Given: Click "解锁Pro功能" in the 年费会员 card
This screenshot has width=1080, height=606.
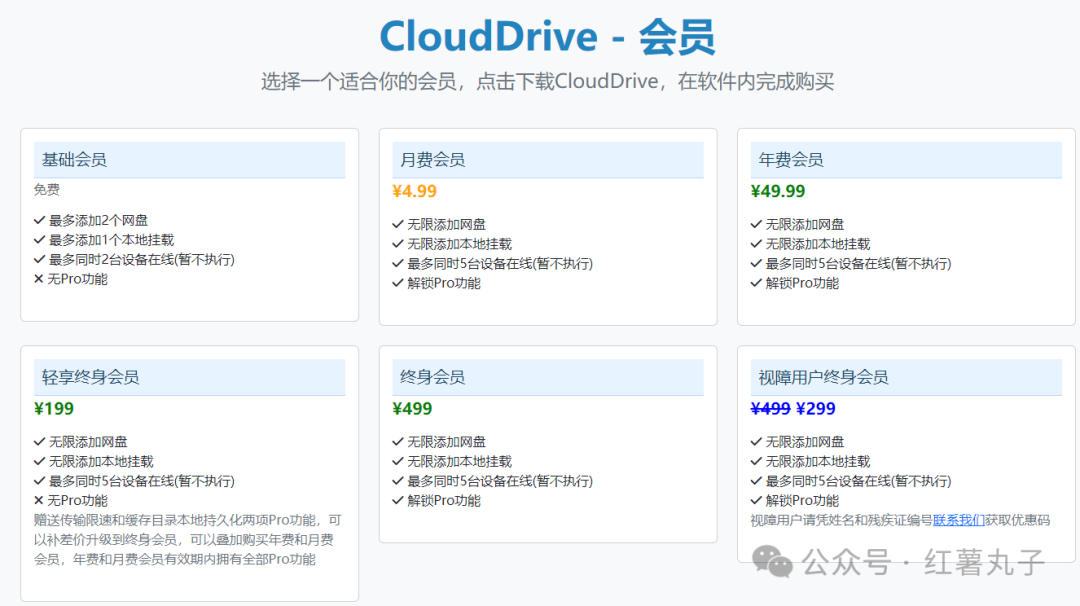Looking at the screenshot, I should tap(802, 283).
